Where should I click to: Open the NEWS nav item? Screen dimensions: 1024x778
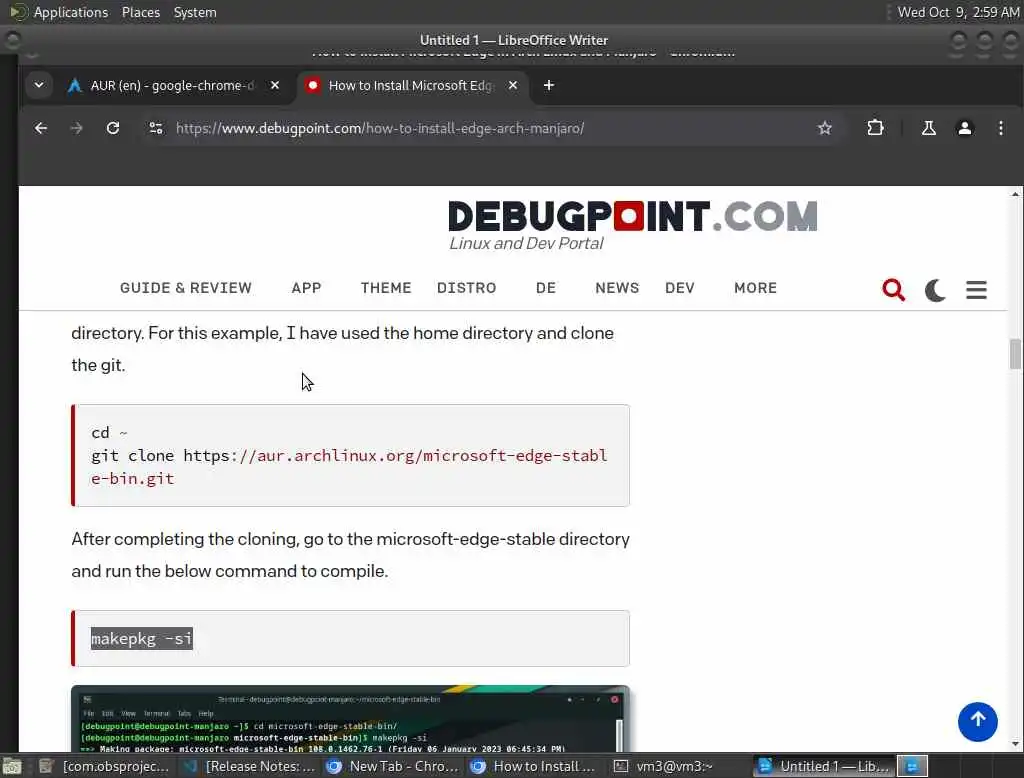[617, 288]
